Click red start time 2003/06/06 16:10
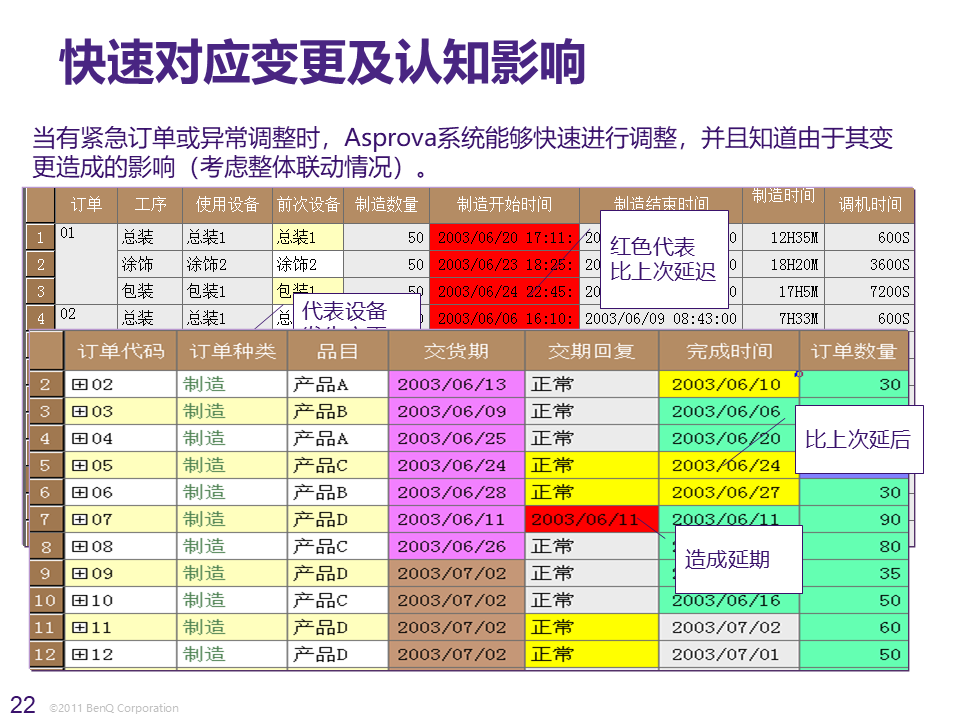 504,318
